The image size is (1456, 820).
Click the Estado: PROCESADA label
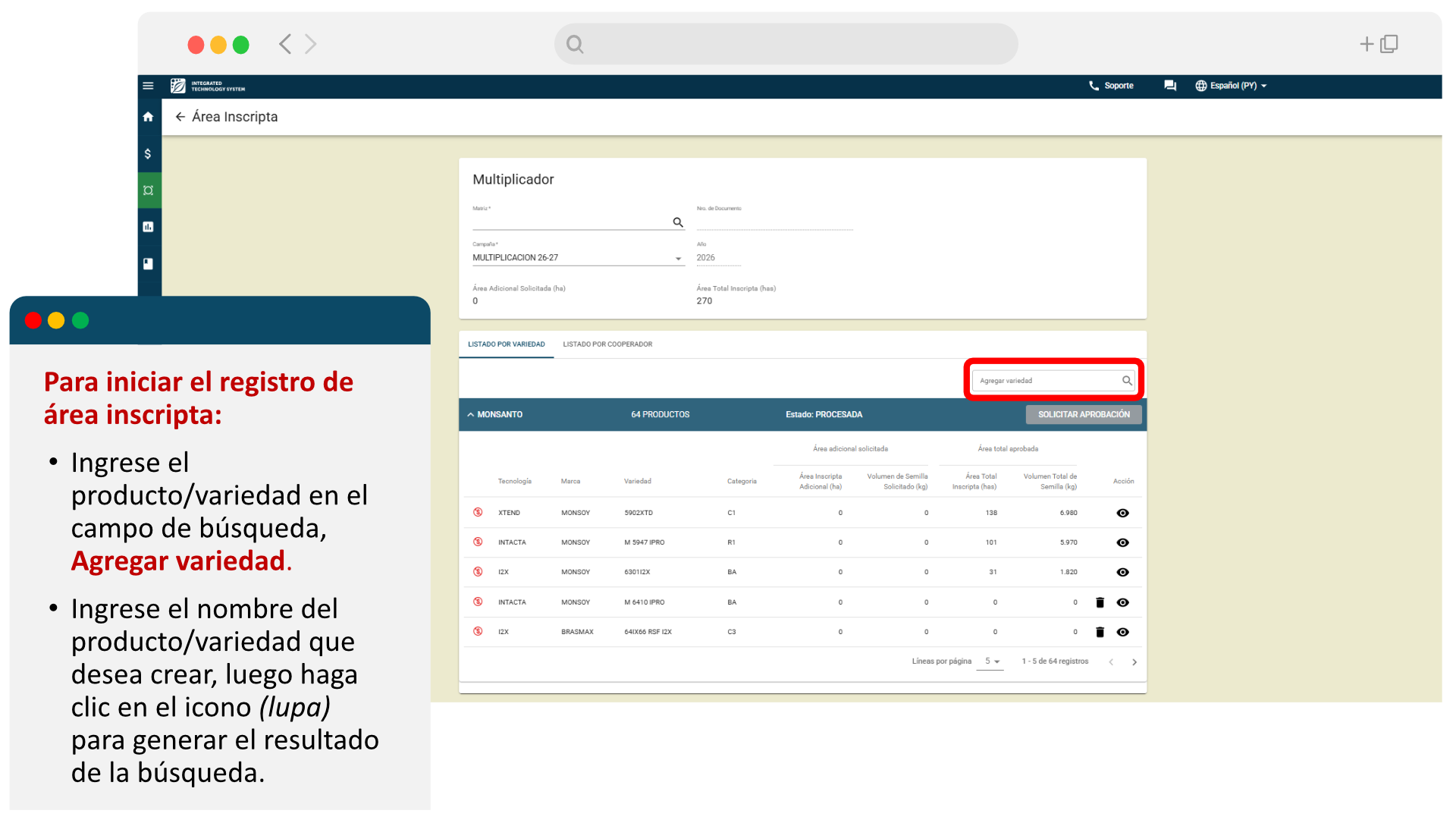click(x=824, y=415)
